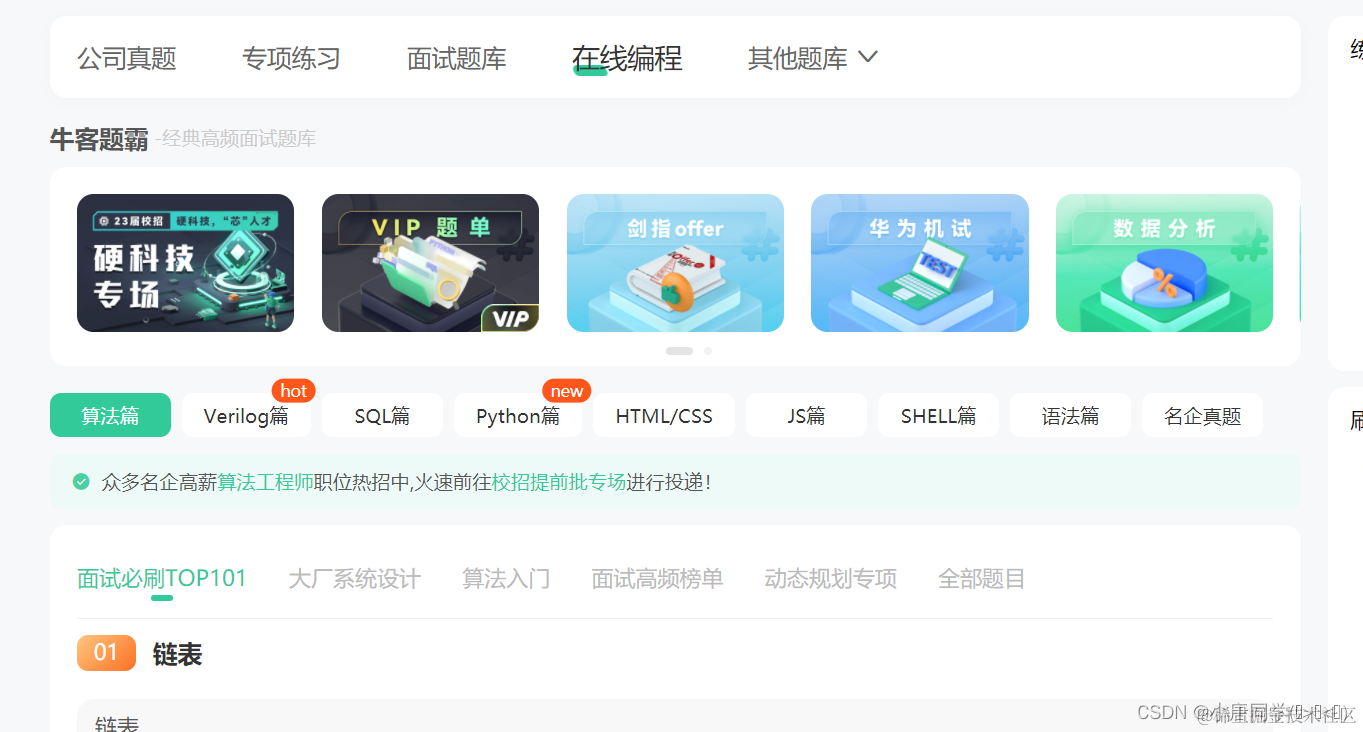Expand the 其他题库 dropdown
This screenshot has height=732, width=1363.
(813, 58)
